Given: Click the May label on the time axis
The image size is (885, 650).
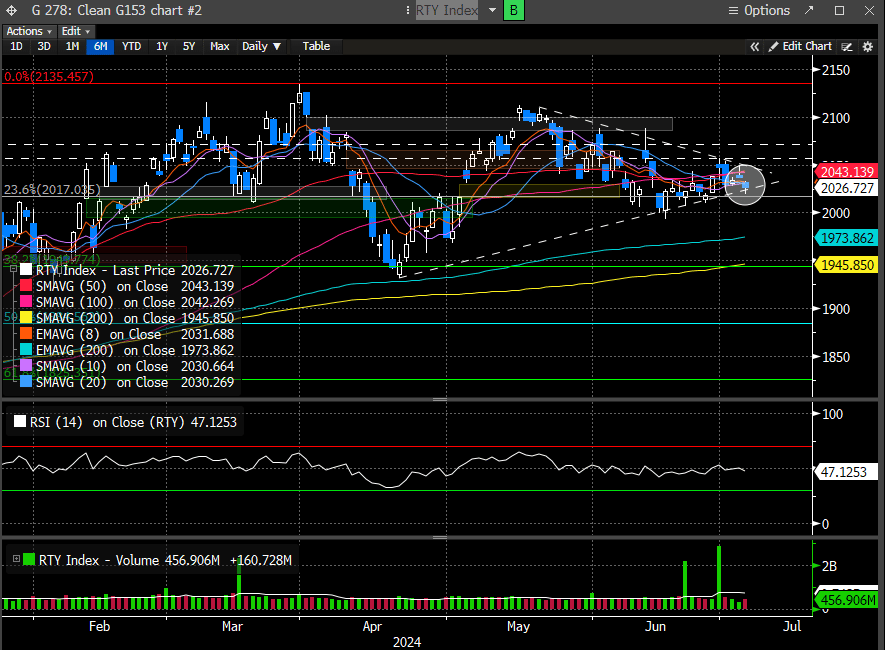Looking at the screenshot, I should [518, 626].
